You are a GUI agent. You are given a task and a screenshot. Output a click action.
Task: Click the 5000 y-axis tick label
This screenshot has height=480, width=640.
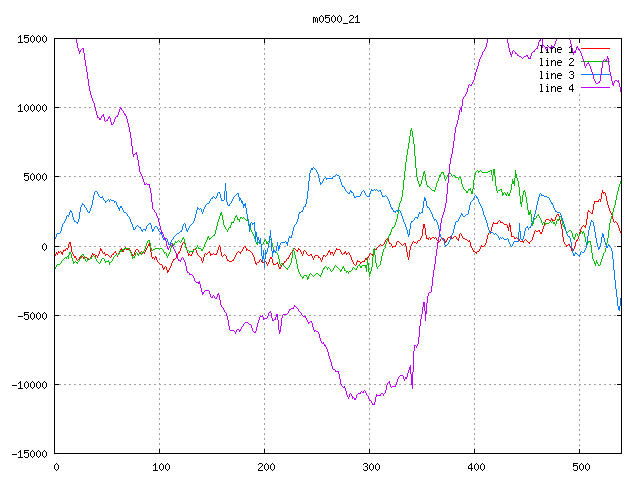(34, 177)
